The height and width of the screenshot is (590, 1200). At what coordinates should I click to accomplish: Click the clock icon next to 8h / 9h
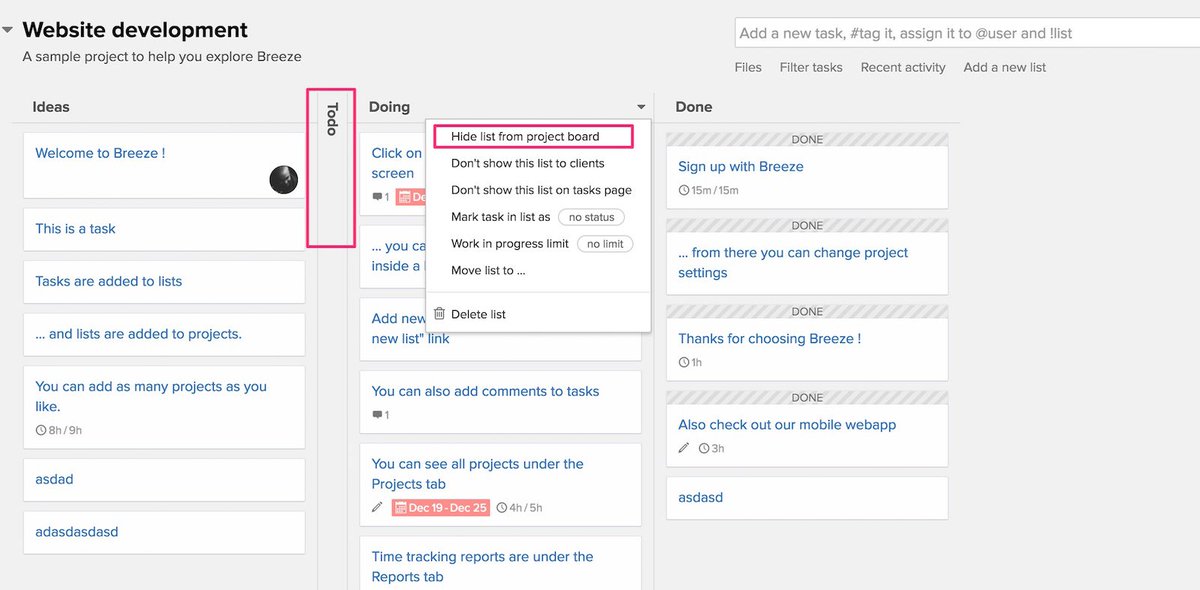point(40,431)
